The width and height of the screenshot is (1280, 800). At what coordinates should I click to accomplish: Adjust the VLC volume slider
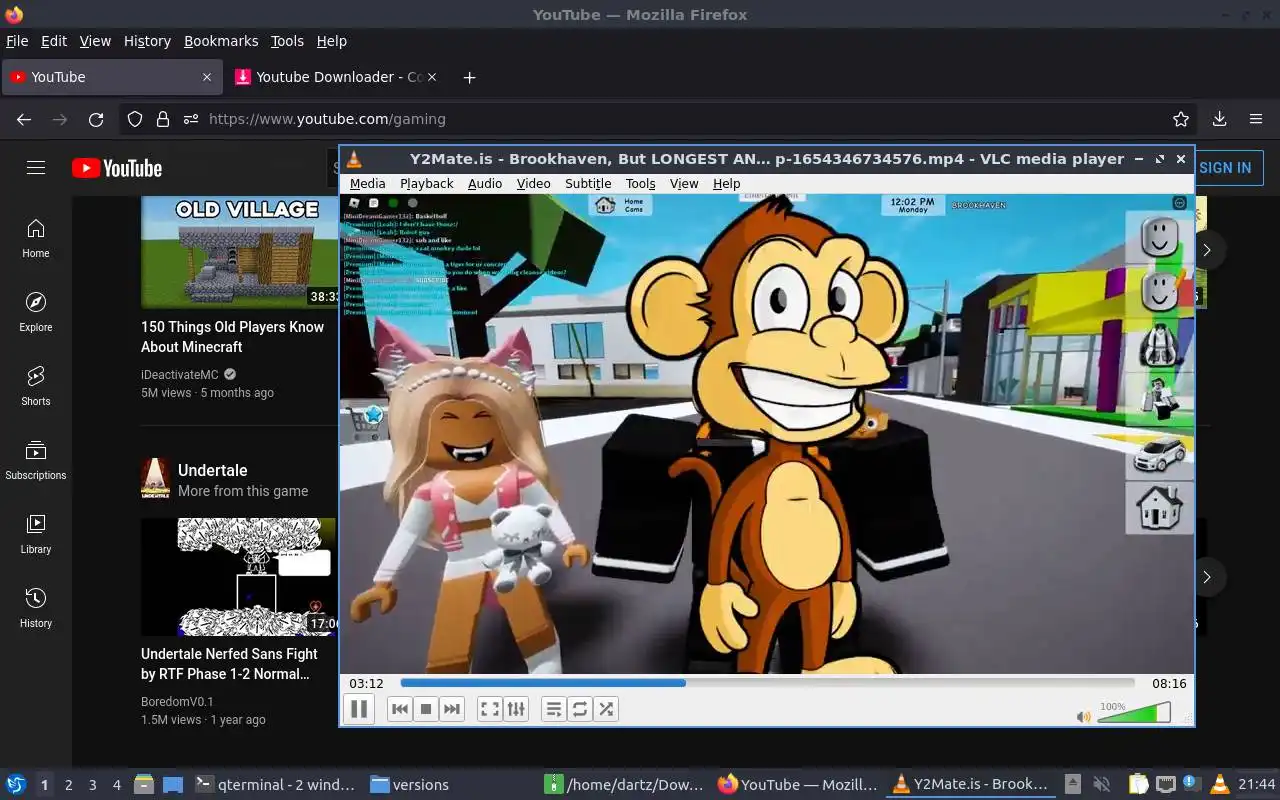point(1134,713)
